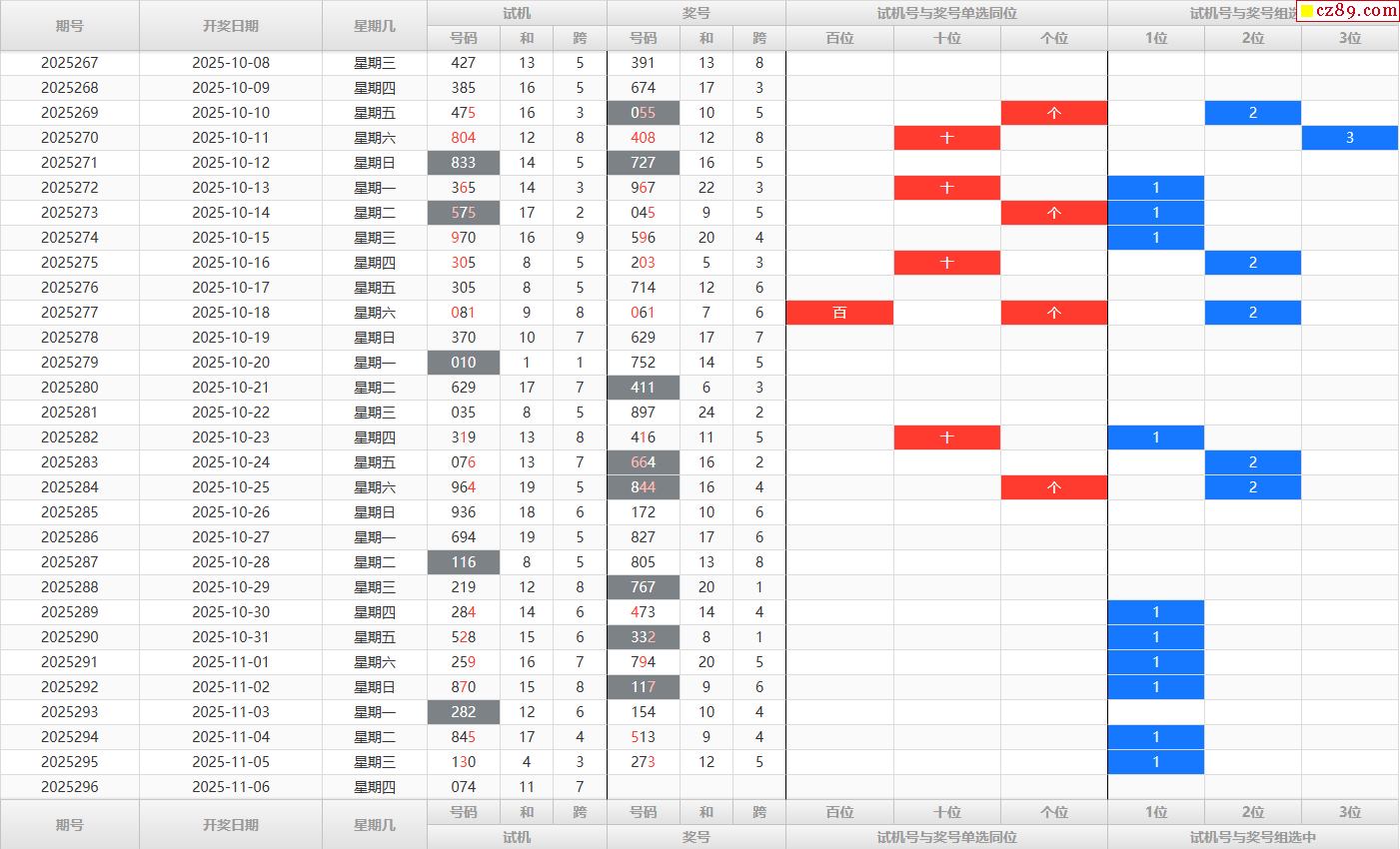Screen dimensions: 1400x849
Task: Click the 2位 sub-header in the top header
Action: pyautogui.click(x=1253, y=38)
